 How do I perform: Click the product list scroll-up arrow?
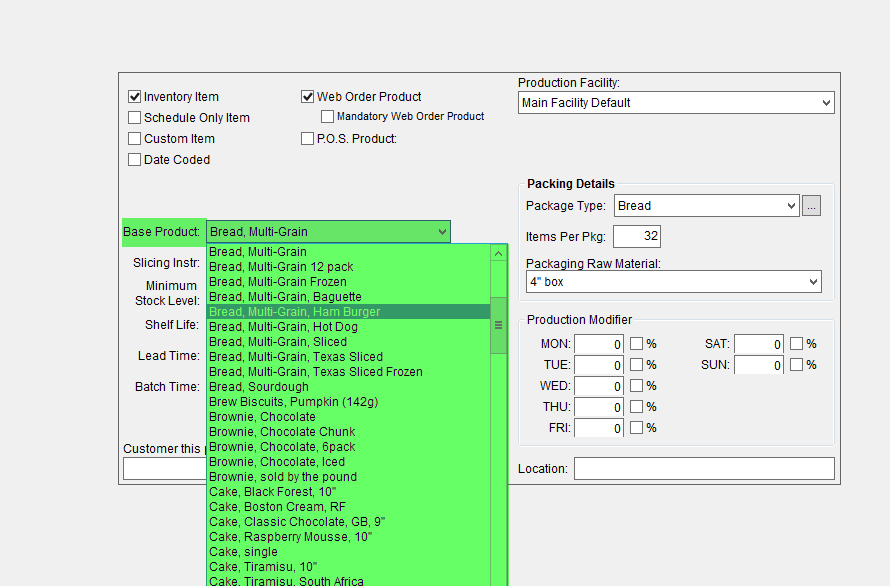498,253
